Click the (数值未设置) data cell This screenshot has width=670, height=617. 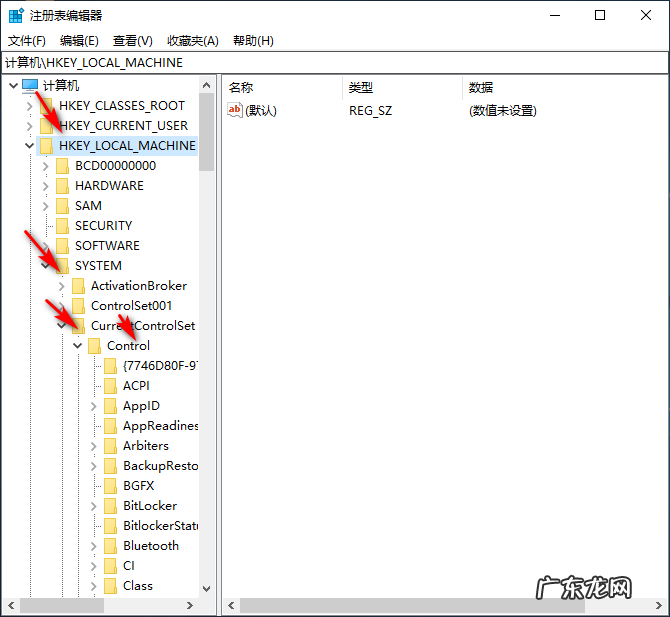502,111
